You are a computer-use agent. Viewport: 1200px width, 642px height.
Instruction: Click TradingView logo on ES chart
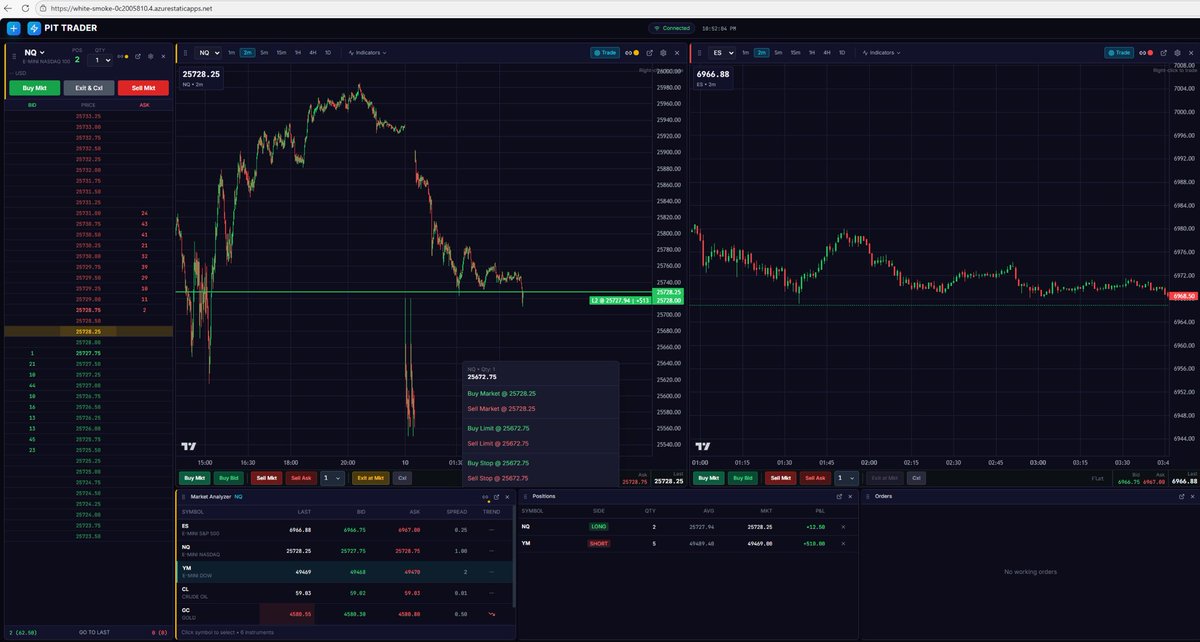pyautogui.click(x=703, y=447)
